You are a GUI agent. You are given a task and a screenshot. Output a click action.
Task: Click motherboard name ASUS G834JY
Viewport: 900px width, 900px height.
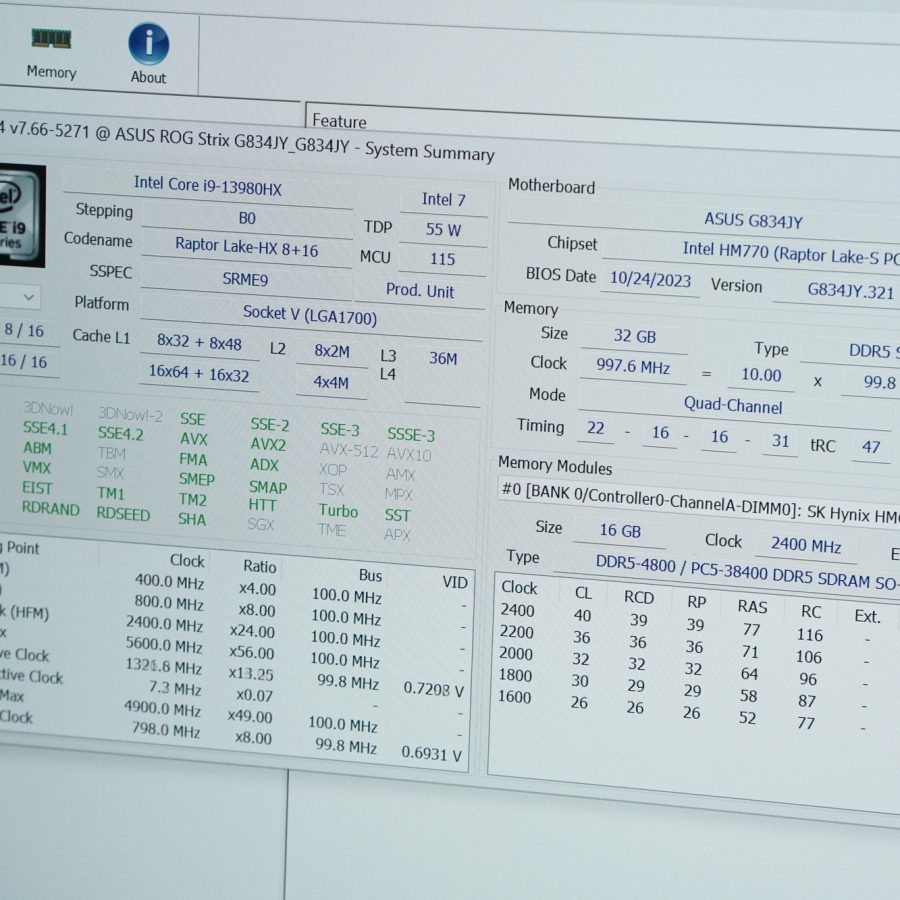[x=753, y=220]
